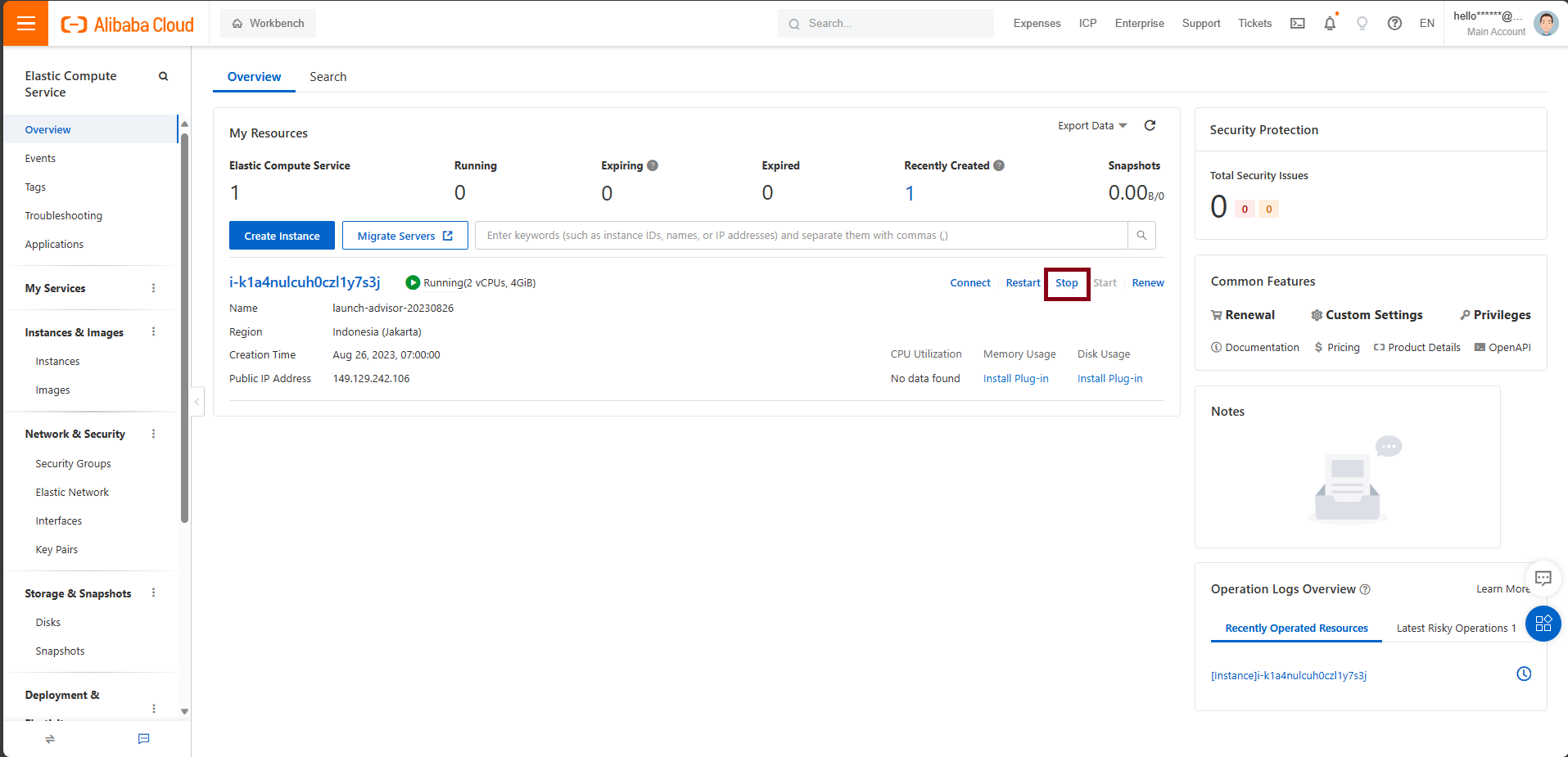
Task: Open Latest Risky Operations tab
Action: click(x=1456, y=629)
